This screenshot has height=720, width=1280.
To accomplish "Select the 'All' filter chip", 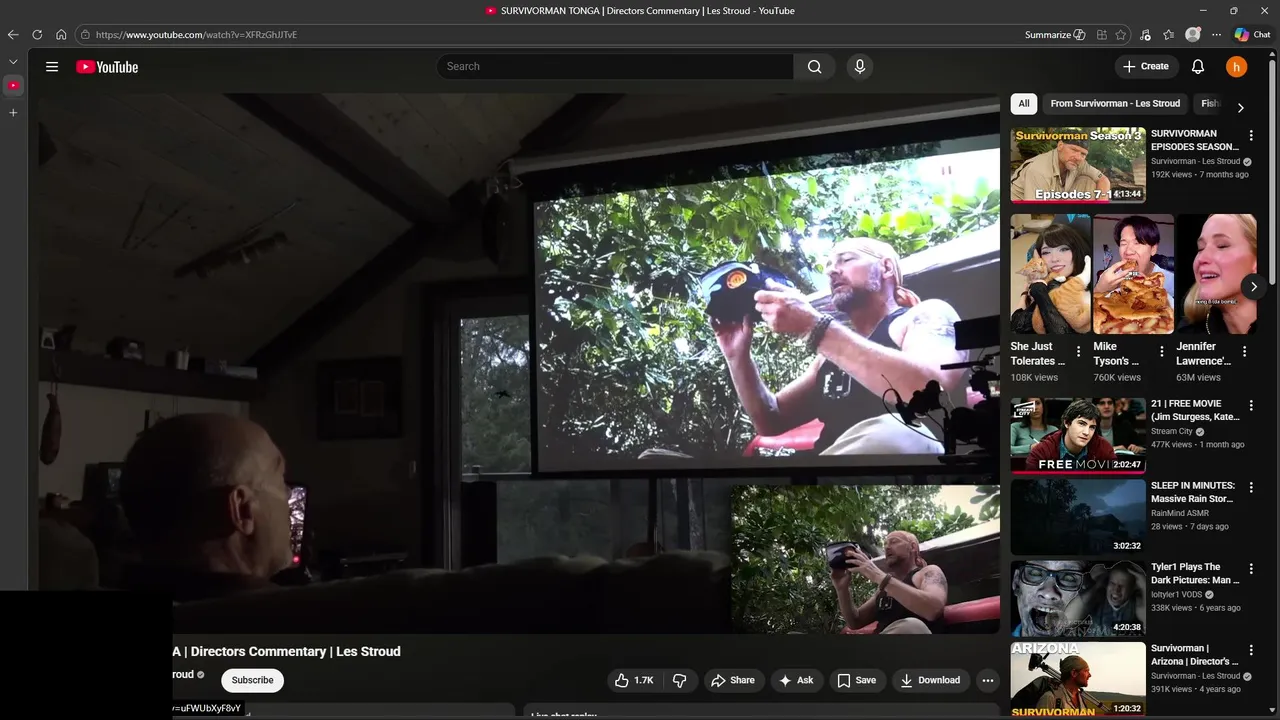I will [1024, 103].
